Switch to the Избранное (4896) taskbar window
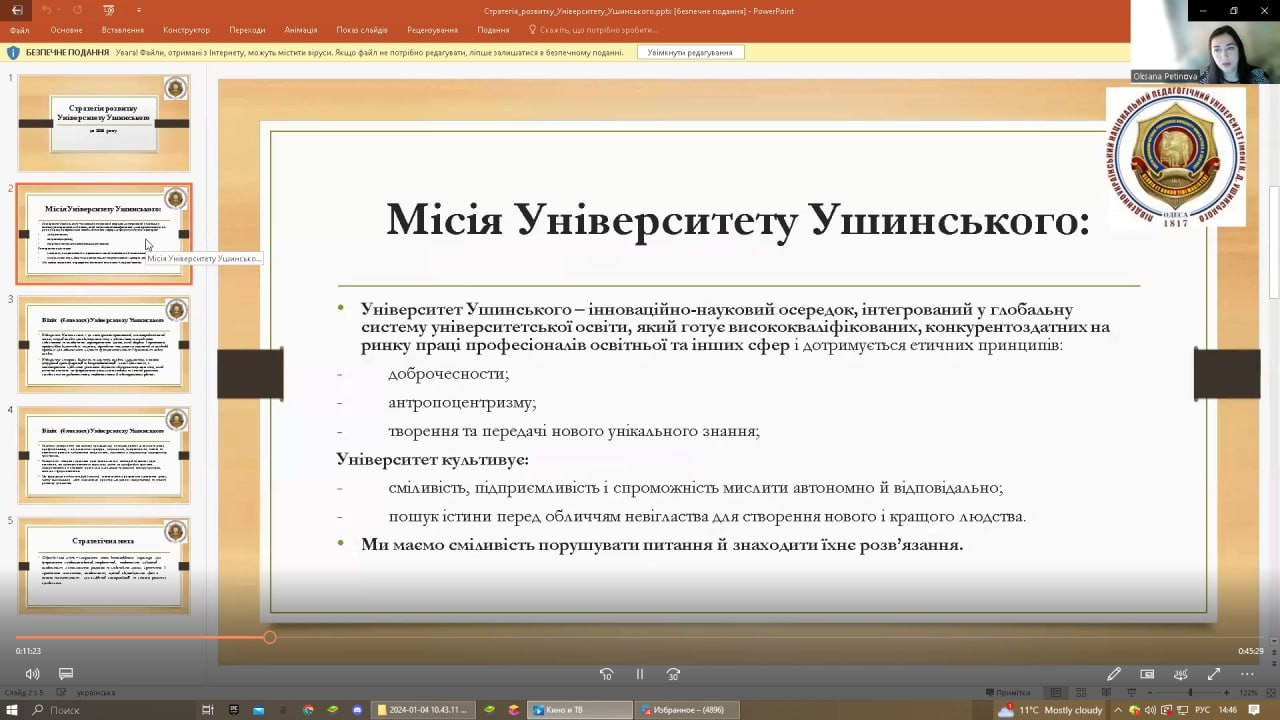This screenshot has height=720, width=1280. pyautogui.click(x=688, y=710)
